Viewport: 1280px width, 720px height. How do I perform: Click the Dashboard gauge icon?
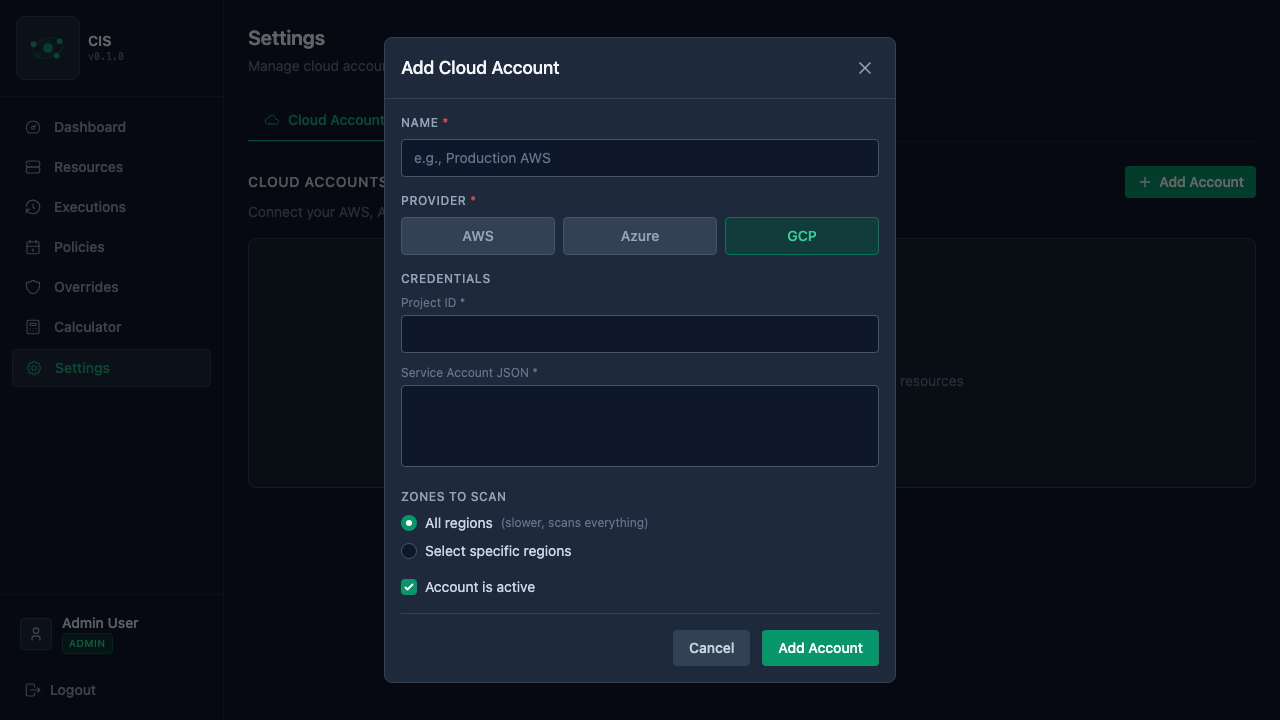[33, 127]
